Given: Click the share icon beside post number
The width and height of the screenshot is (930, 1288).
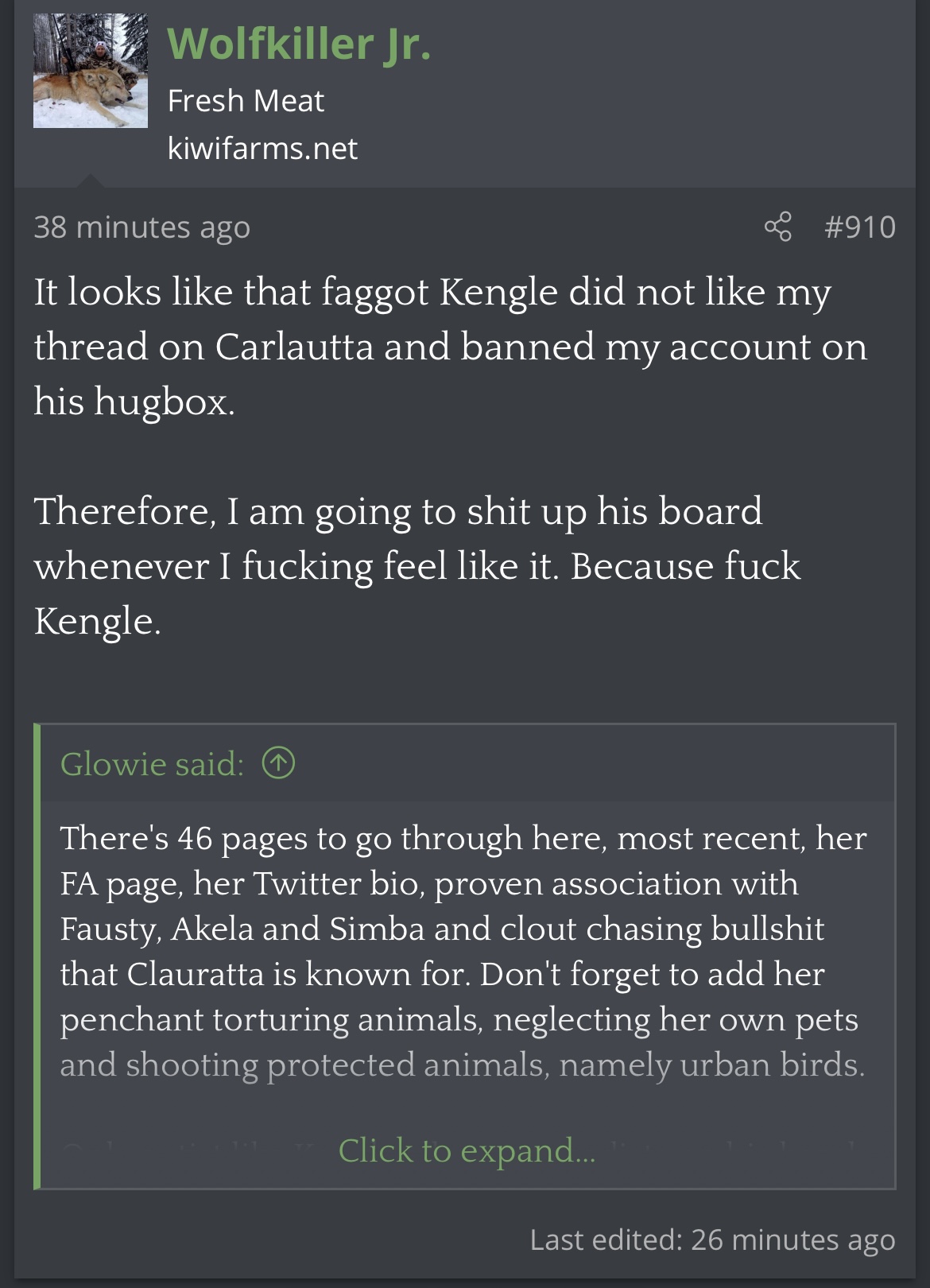Looking at the screenshot, I should (x=777, y=227).
